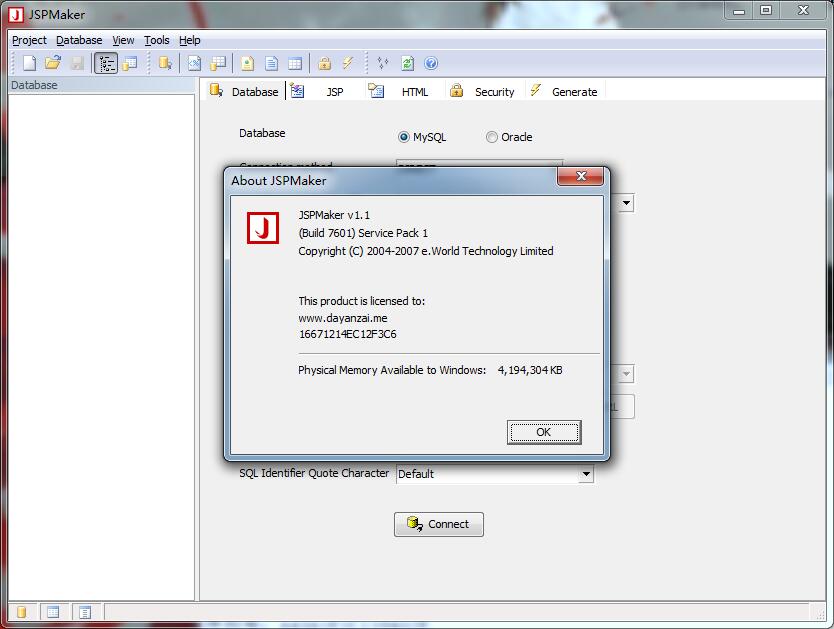Click the database cylinder status bar icon
Image resolution: width=834 pixels, height=629 pixels.
22,612
